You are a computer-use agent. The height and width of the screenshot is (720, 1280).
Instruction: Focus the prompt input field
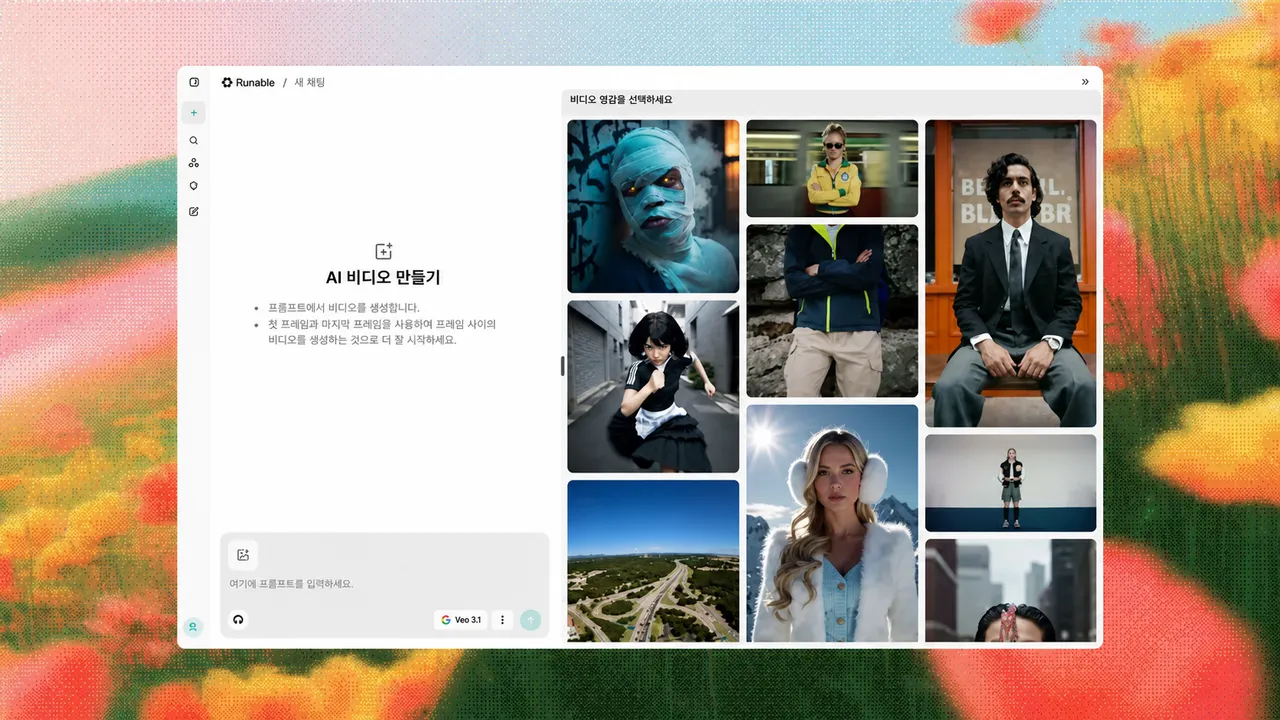click(385, 584)
